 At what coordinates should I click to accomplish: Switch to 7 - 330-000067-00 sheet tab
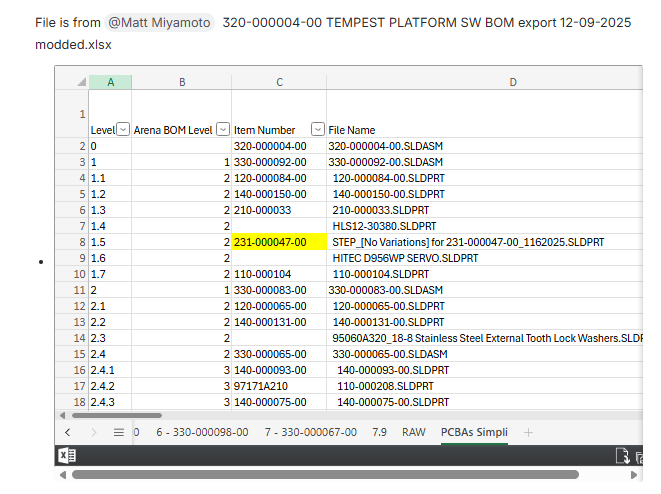click(x=311, y=432)
